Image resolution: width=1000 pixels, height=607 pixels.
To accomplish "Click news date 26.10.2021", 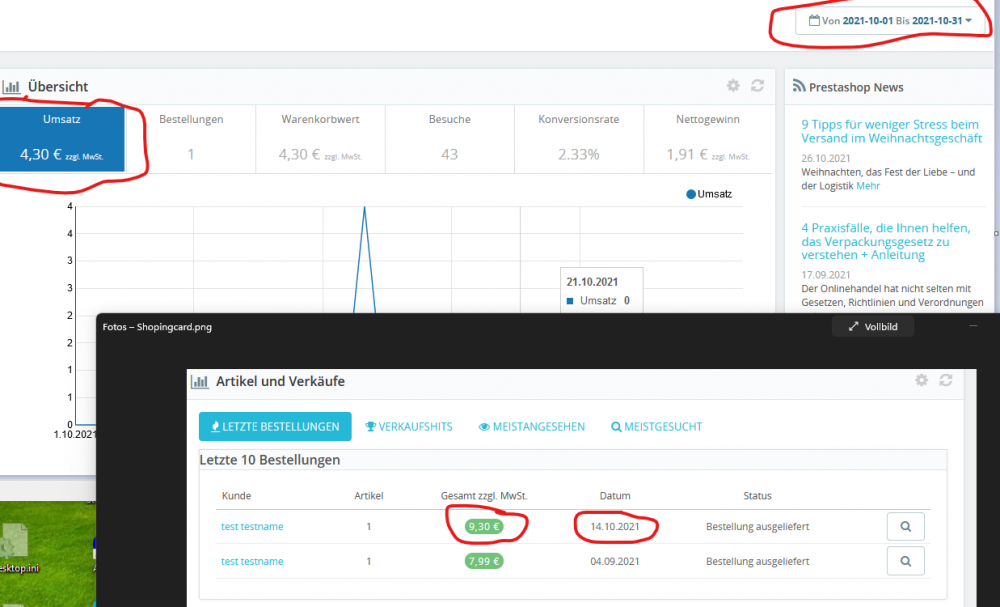I will coord(826,158).
